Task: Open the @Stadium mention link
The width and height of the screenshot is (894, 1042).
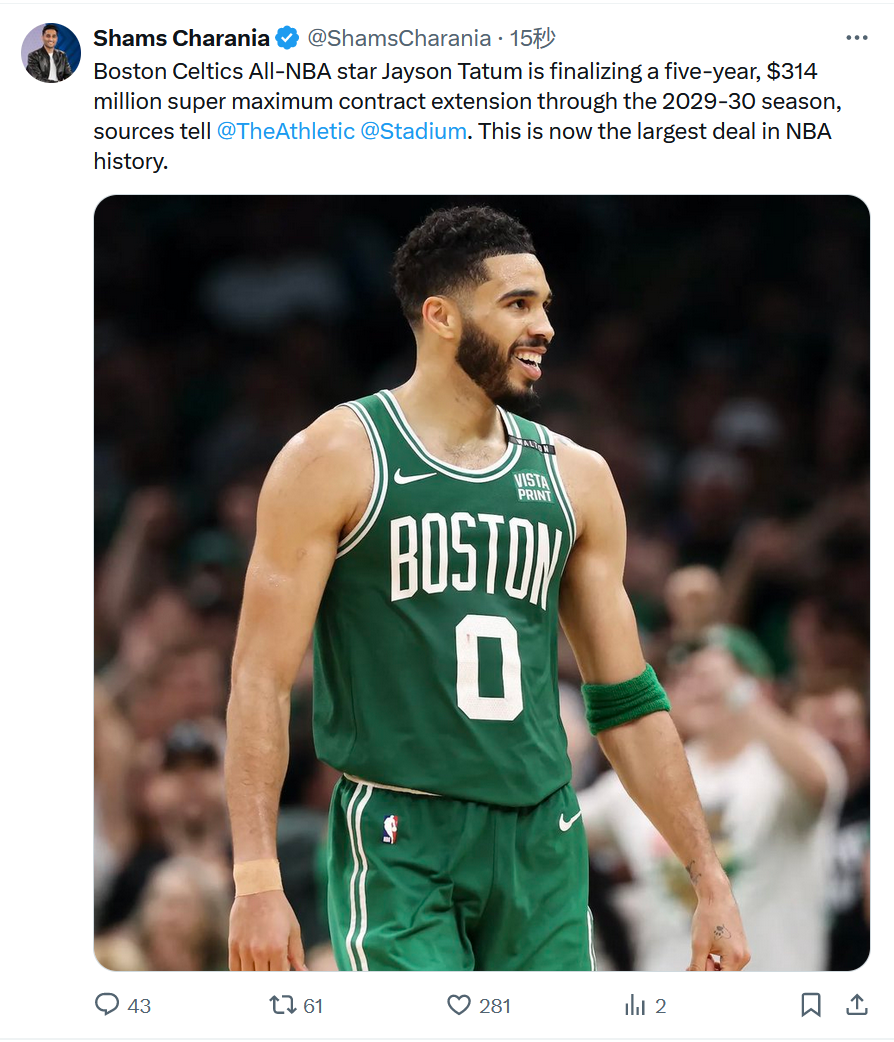Action: [x=413, y=131]
